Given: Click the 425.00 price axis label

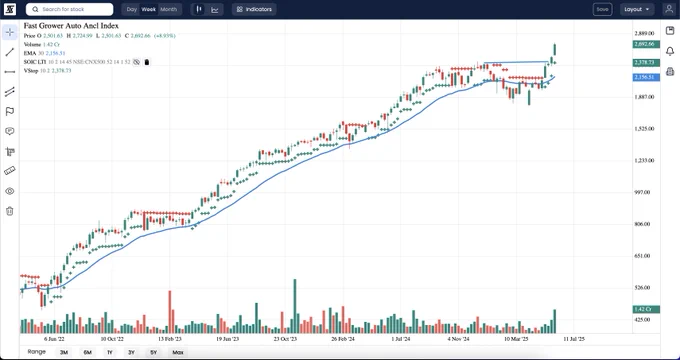Looking at the screenshot, I should (x=642, y=320).
